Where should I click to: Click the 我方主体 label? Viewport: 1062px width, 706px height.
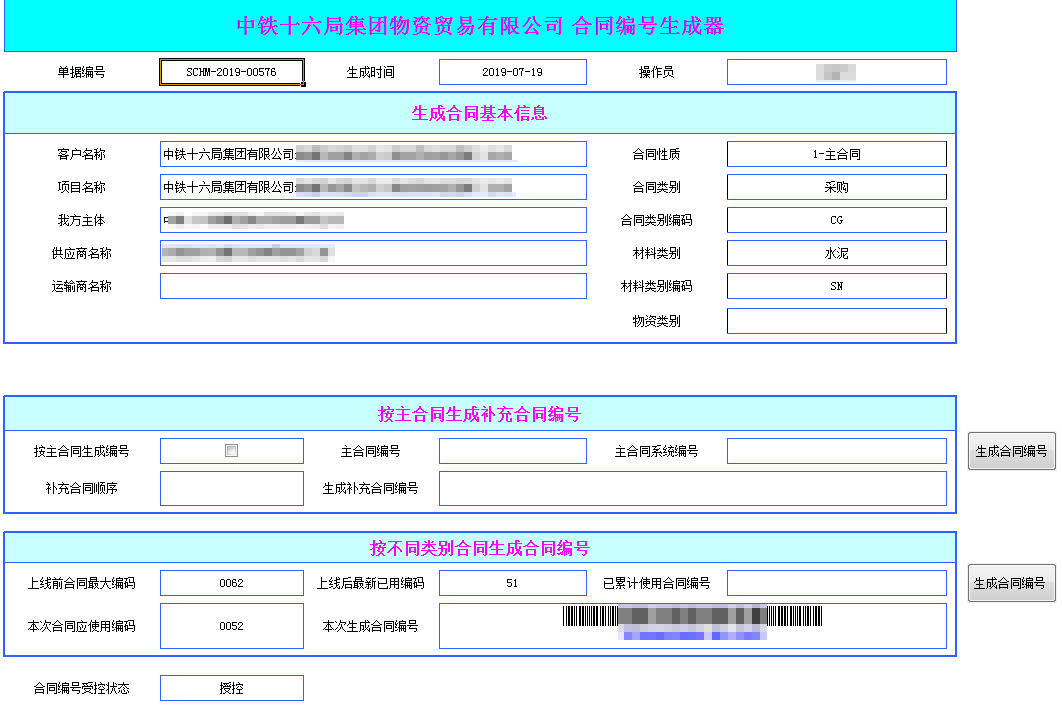[81, 220]
